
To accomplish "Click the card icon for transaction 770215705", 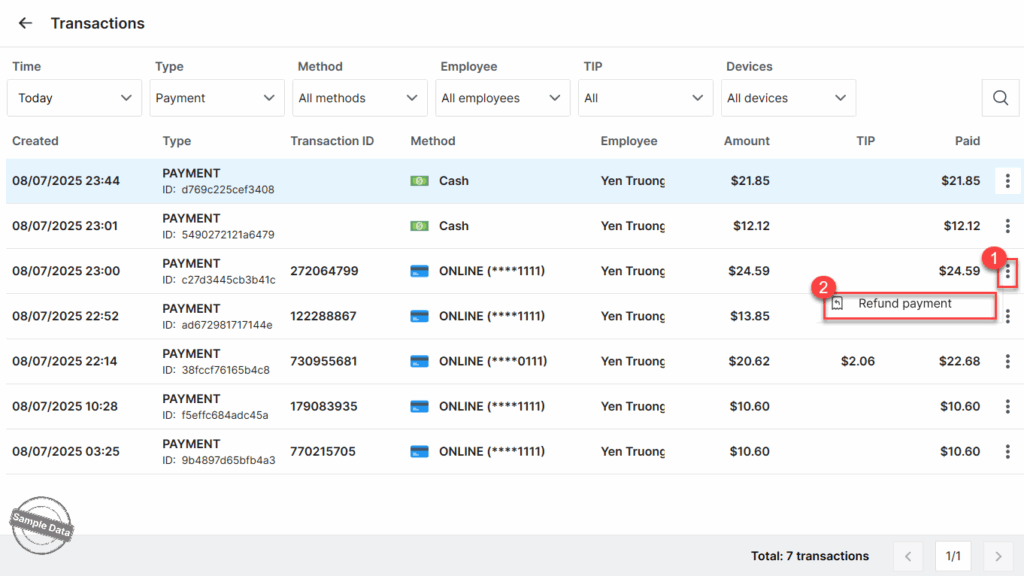I will pos(419,451).
